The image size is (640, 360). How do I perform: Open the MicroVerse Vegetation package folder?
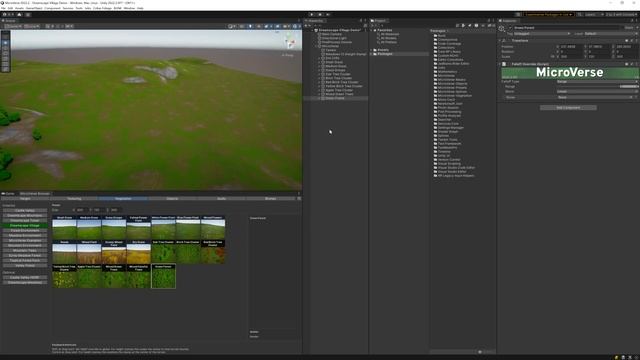[454, 96]
